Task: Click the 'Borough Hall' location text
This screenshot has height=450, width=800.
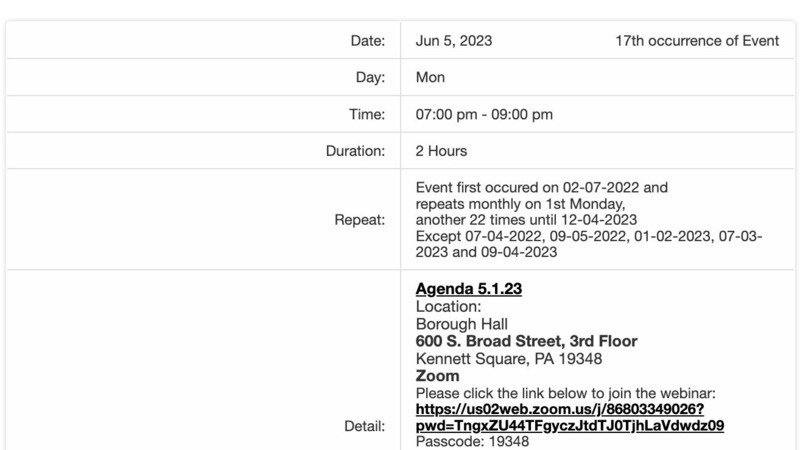Action: (x=461, y=324)
